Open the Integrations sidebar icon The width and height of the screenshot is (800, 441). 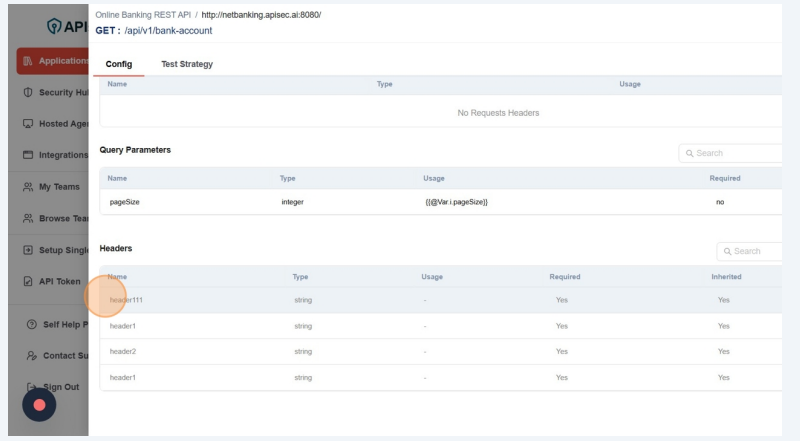pyautogui.click(x=29, y=155)
